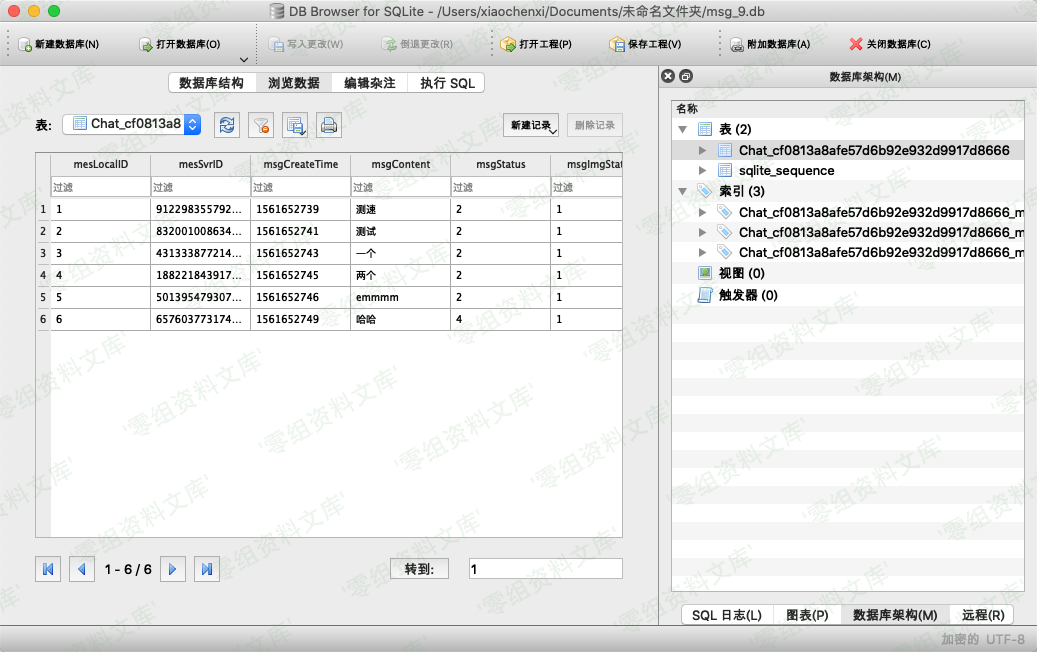Open the table selector dropdown

[193, 124]
